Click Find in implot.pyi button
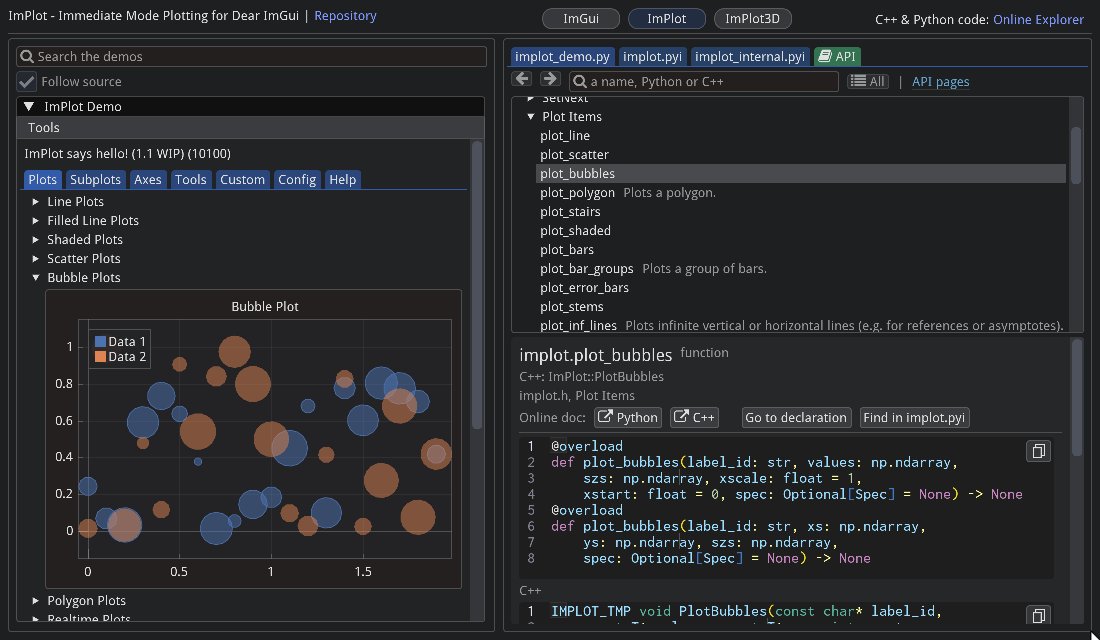The height and width of the screenshot is (640, 1100). (x=914, y=418)
